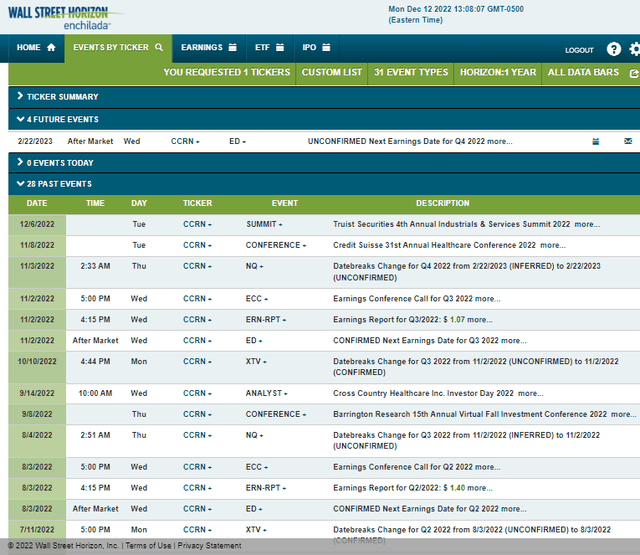Sort by the TICKER column header
This screenshot has width=640, height=555.
[x=197, y=203]
